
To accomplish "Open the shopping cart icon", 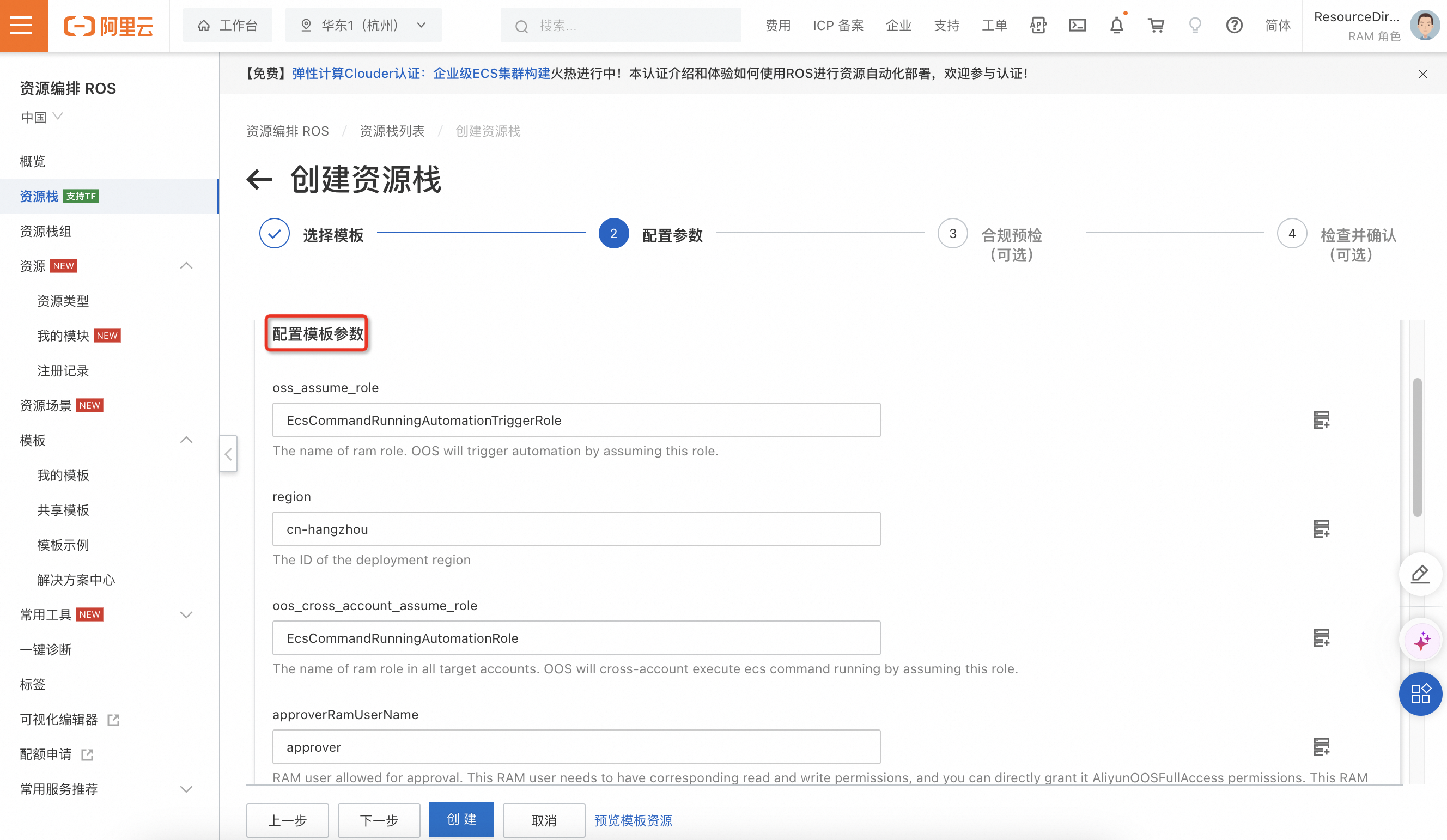I will point(1156,25).
